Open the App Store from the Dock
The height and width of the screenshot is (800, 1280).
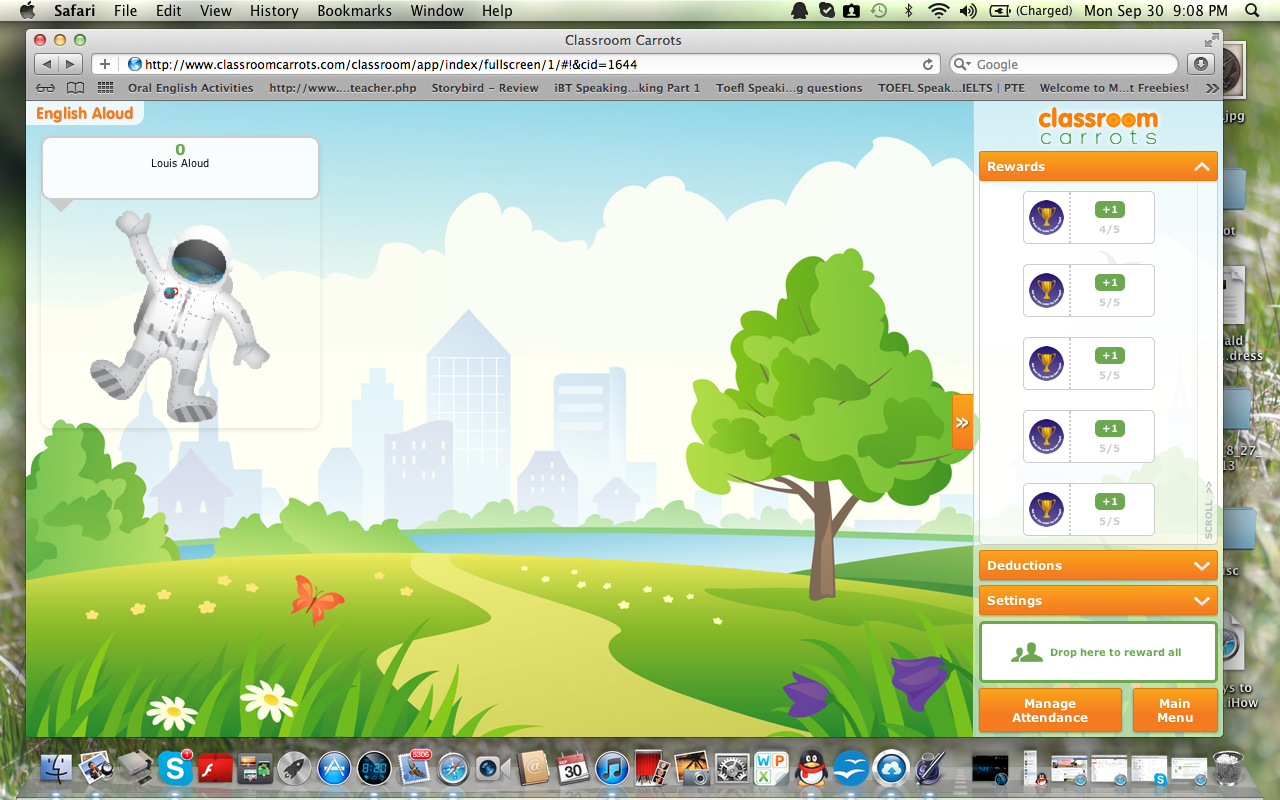(334, 767)
